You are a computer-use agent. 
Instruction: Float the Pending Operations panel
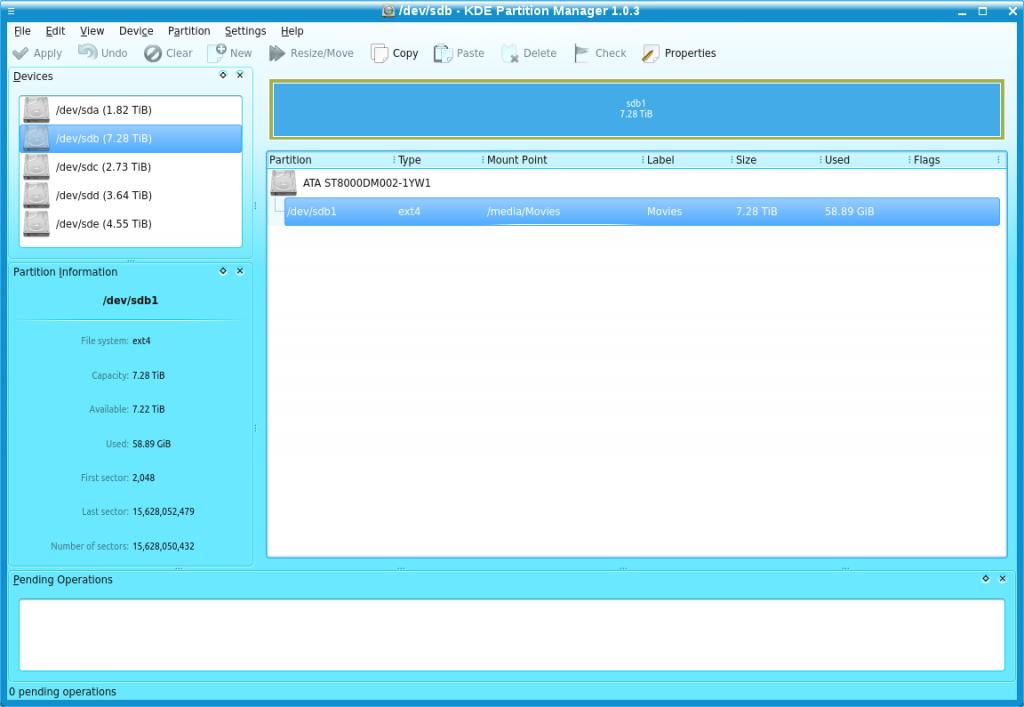pyautogui.click(x=986, y=579)
